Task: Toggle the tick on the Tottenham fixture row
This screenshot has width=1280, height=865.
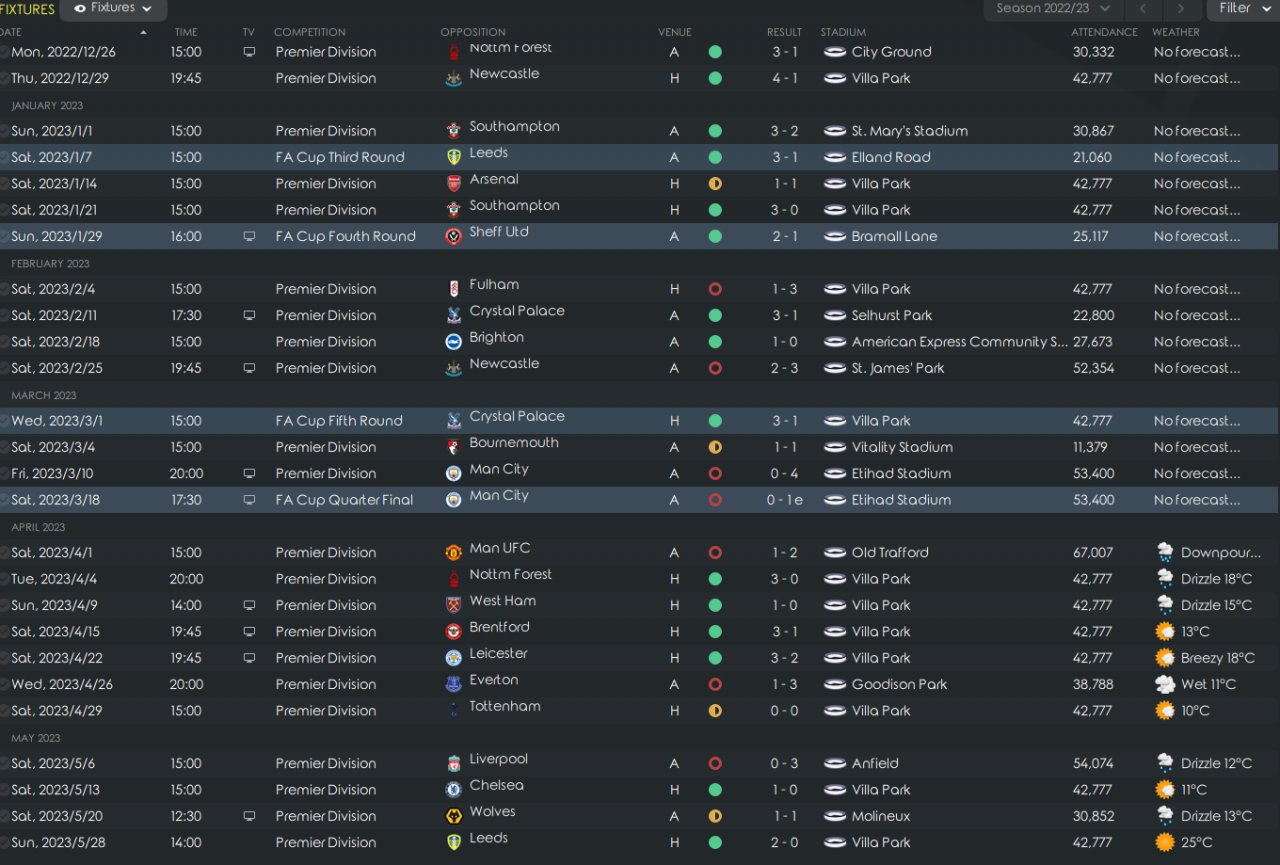Action: point(4,711)
